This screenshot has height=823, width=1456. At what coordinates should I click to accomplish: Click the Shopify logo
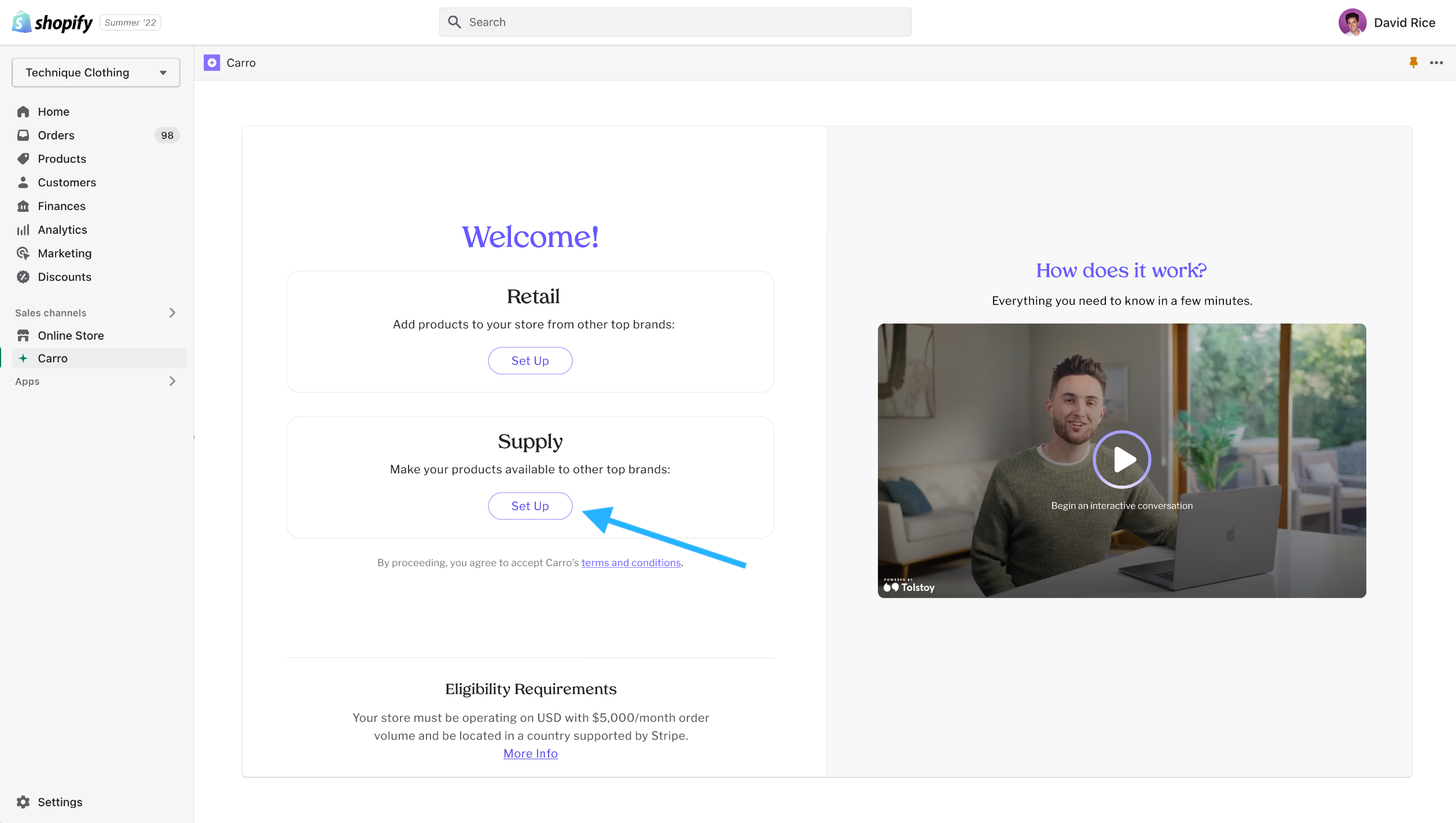[52, 23]
